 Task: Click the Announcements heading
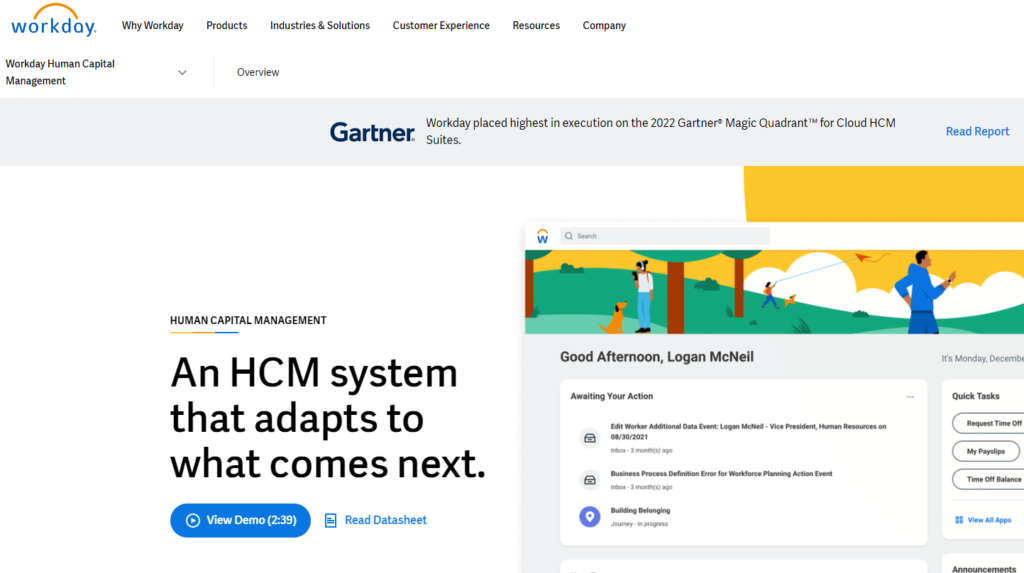click(984, 569)
